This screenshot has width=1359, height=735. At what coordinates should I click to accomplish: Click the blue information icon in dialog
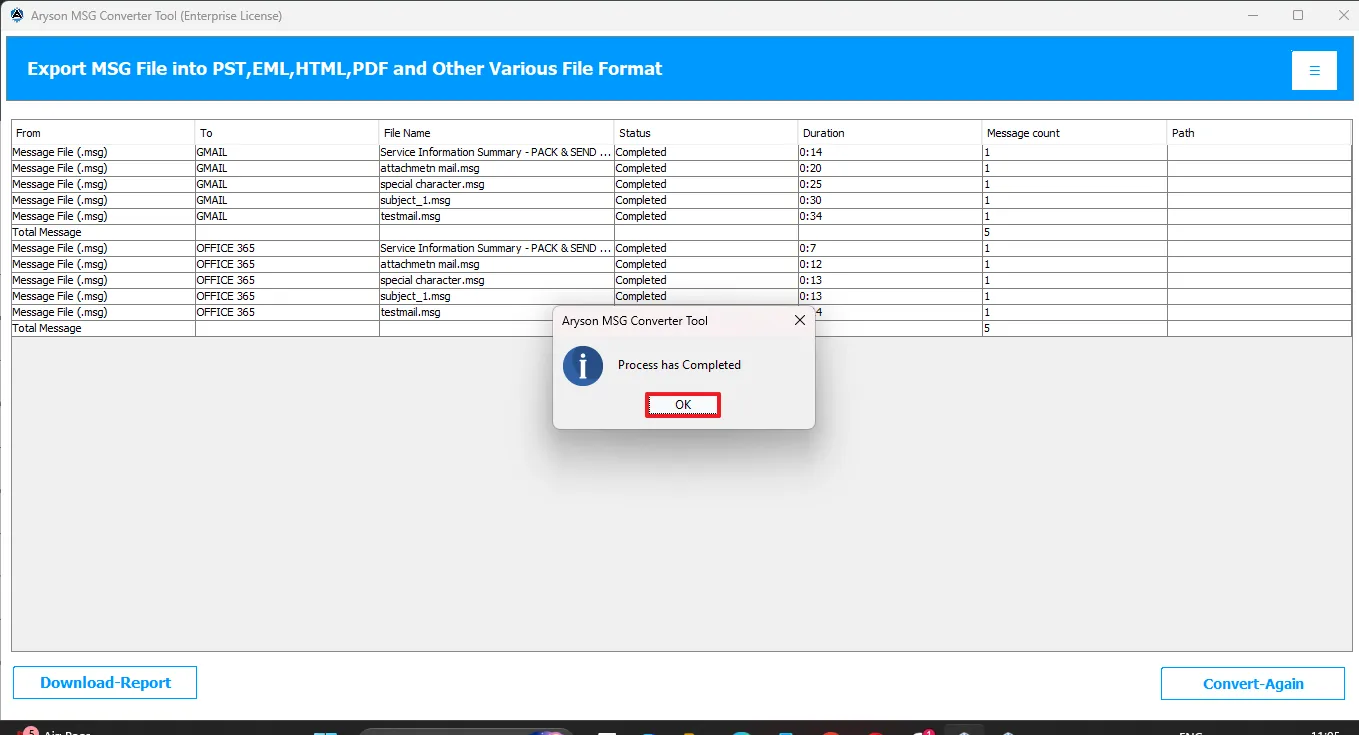pyautogui.click(x=582, y=366)
